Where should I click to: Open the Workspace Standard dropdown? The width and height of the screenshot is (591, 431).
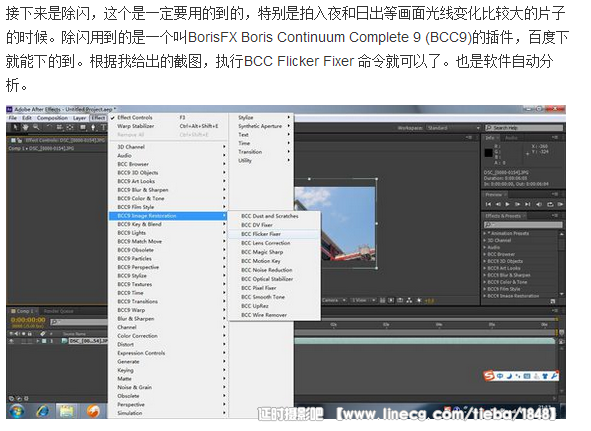coord(453,128)
